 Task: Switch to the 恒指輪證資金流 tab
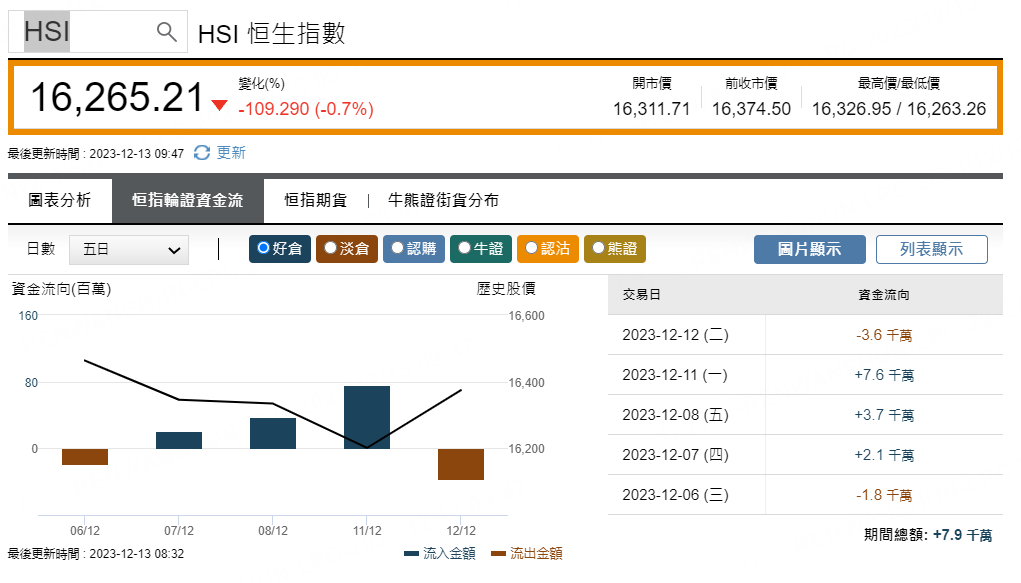(x=188, y=200)
